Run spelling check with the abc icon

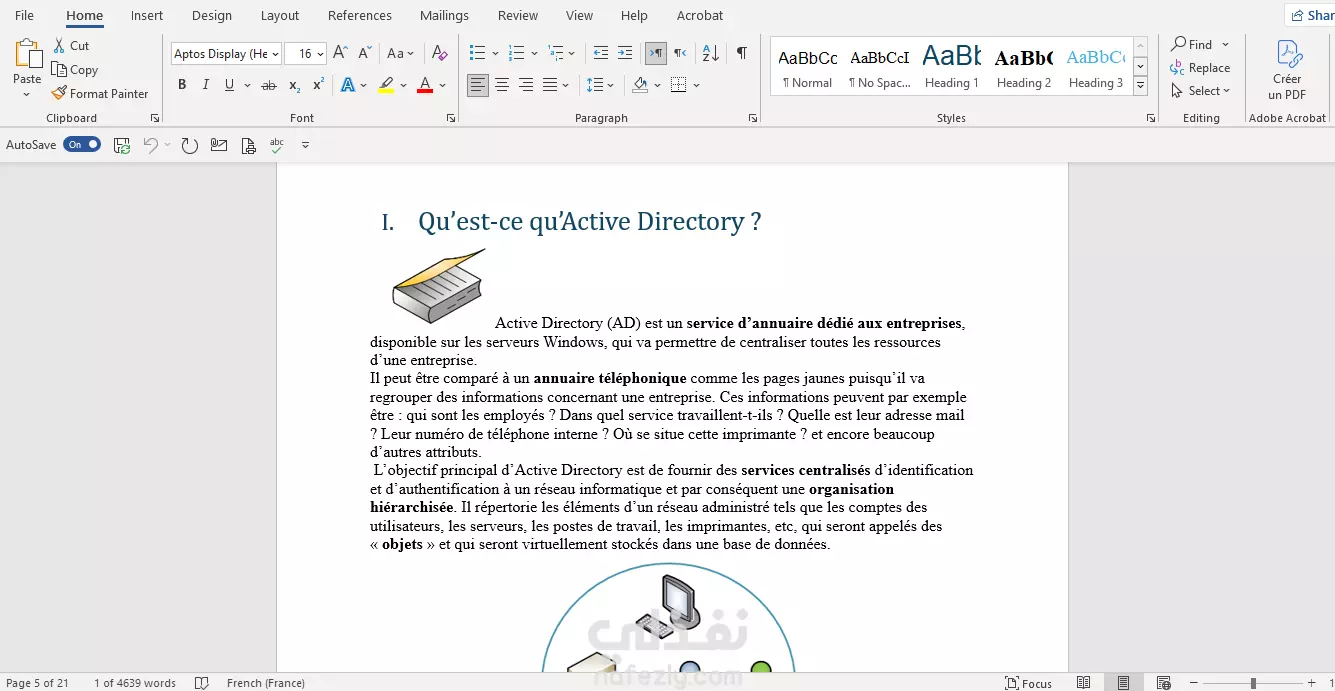pyautogui.click(x=277, y=145)
